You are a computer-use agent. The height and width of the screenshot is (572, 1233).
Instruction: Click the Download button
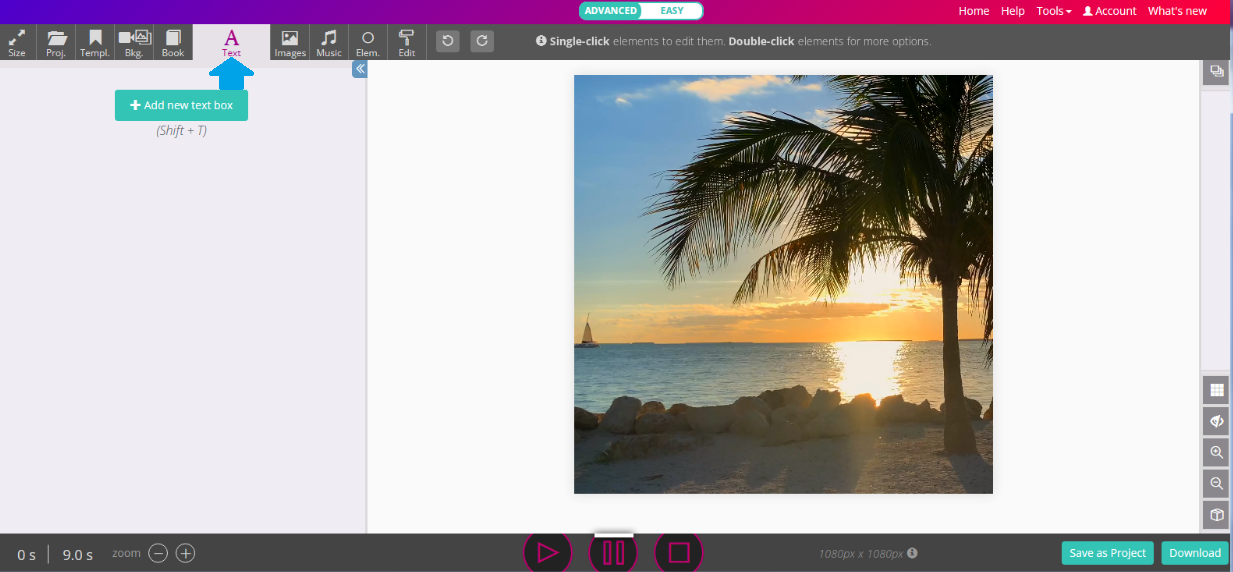coord(1195,553)
